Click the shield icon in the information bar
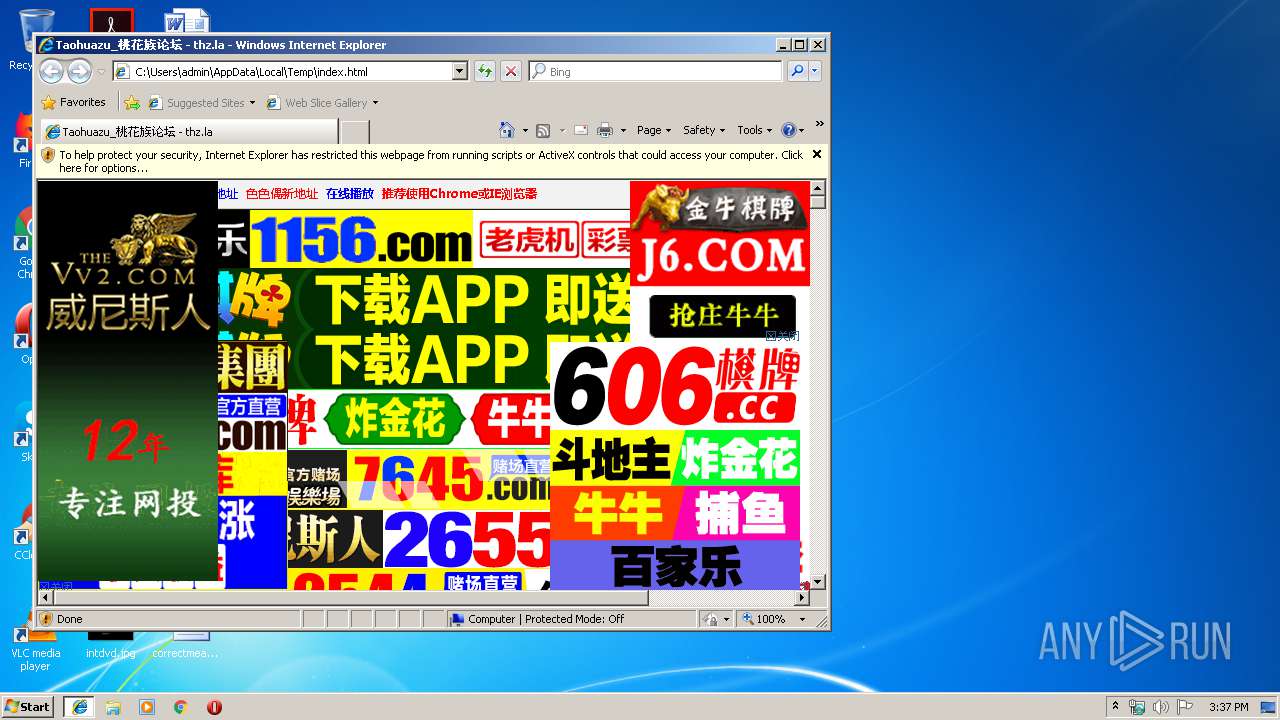The height and width of the screenshot is (720, 1280). pos(48,155)
